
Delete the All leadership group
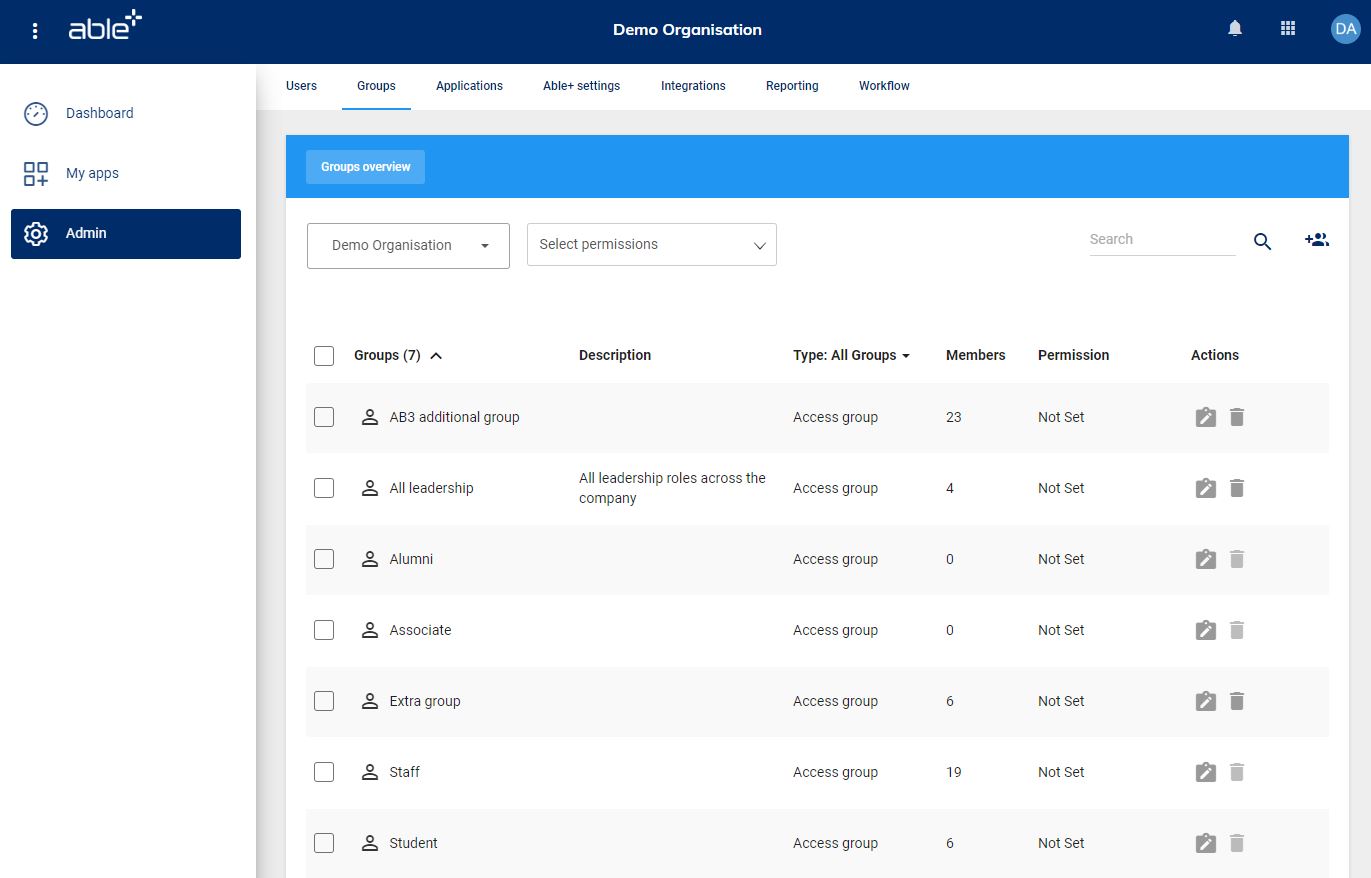tap(1237, 488)
